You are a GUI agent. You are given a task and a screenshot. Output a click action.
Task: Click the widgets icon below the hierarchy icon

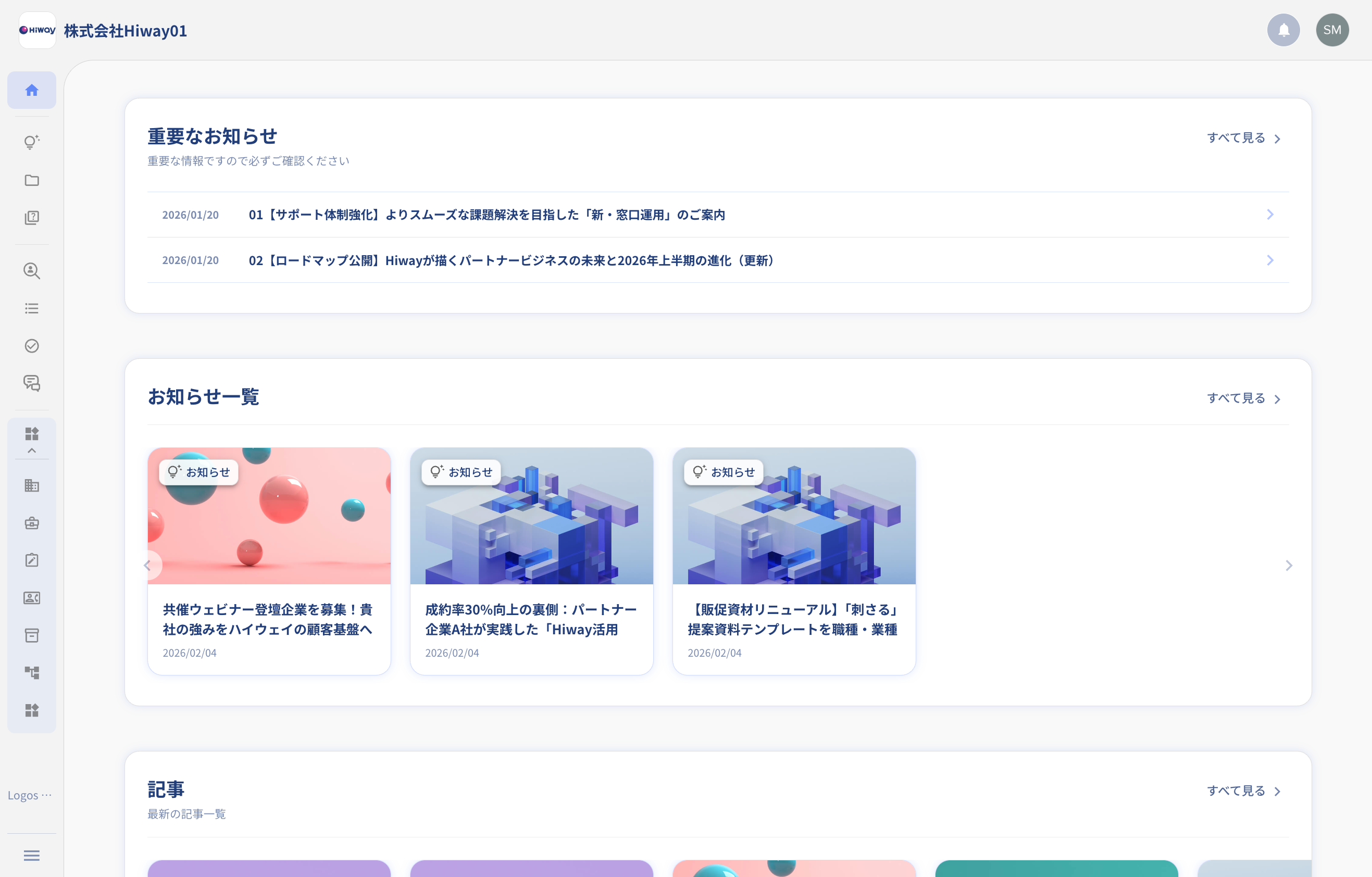click(32, 710)
